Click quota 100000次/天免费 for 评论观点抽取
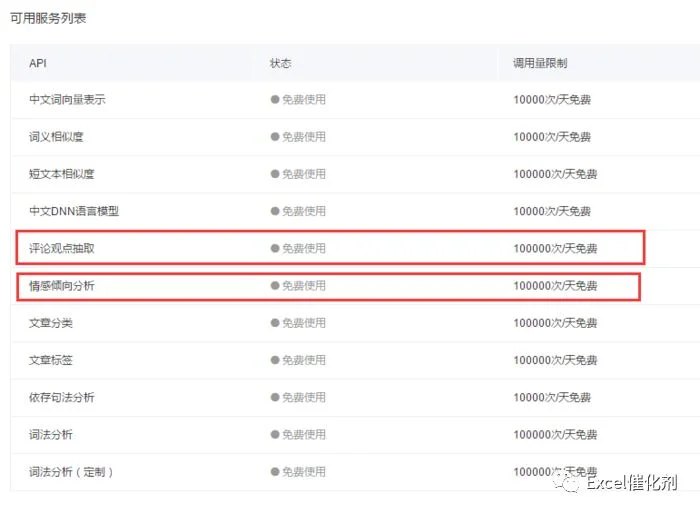700x513 pixels. (555, 248)
